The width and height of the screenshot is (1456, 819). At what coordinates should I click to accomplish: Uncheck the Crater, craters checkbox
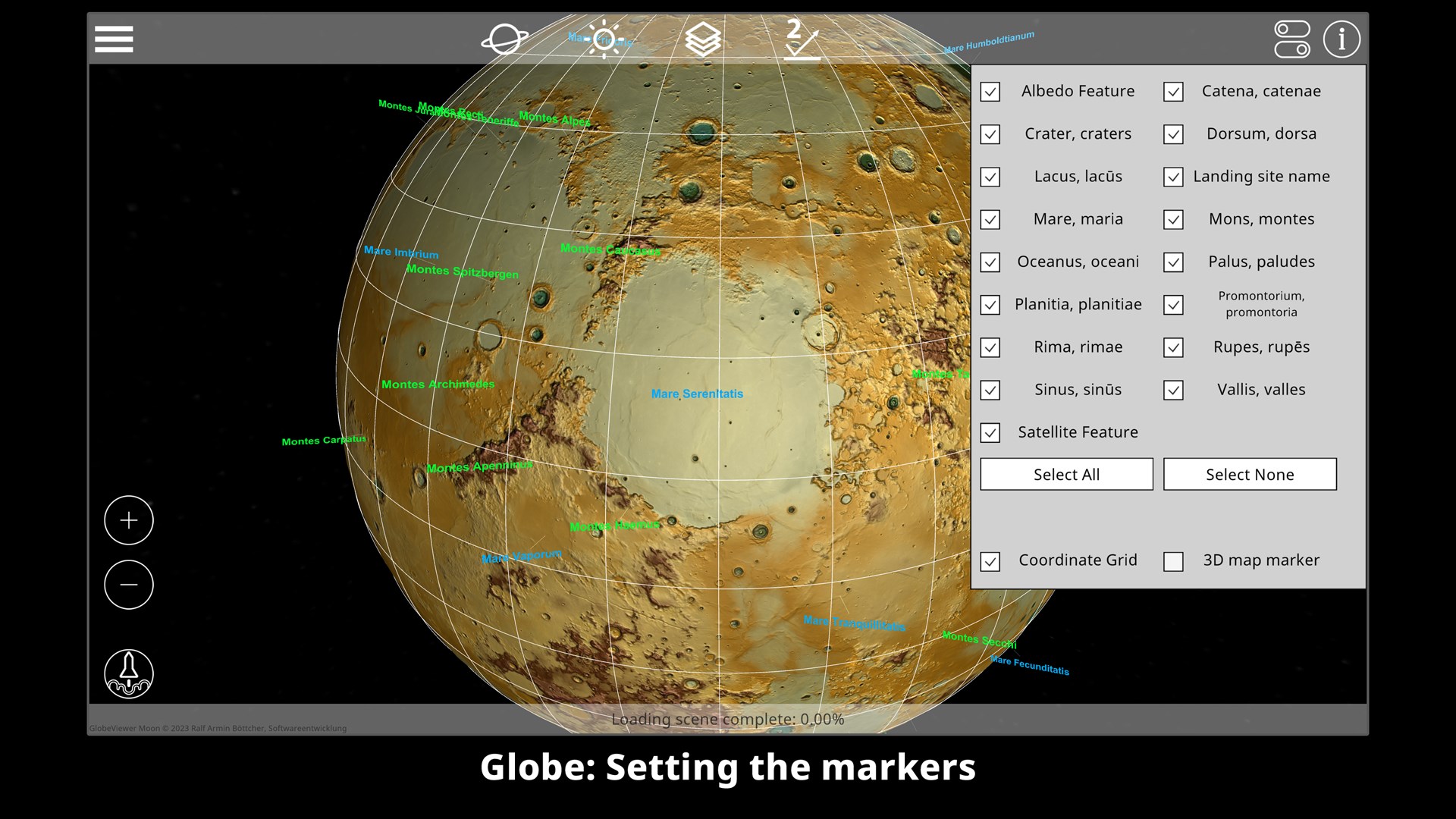pyautogui.click(x=990, y=135)
